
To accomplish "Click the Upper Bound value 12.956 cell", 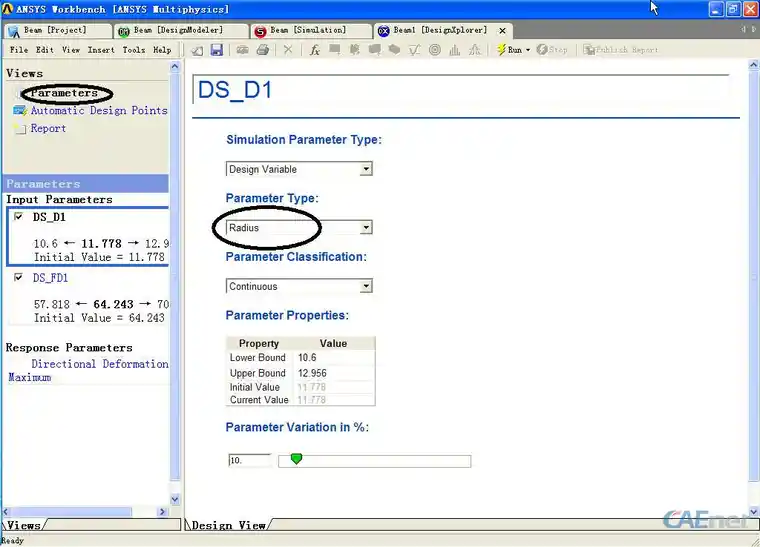I will [x=334, y=373].
